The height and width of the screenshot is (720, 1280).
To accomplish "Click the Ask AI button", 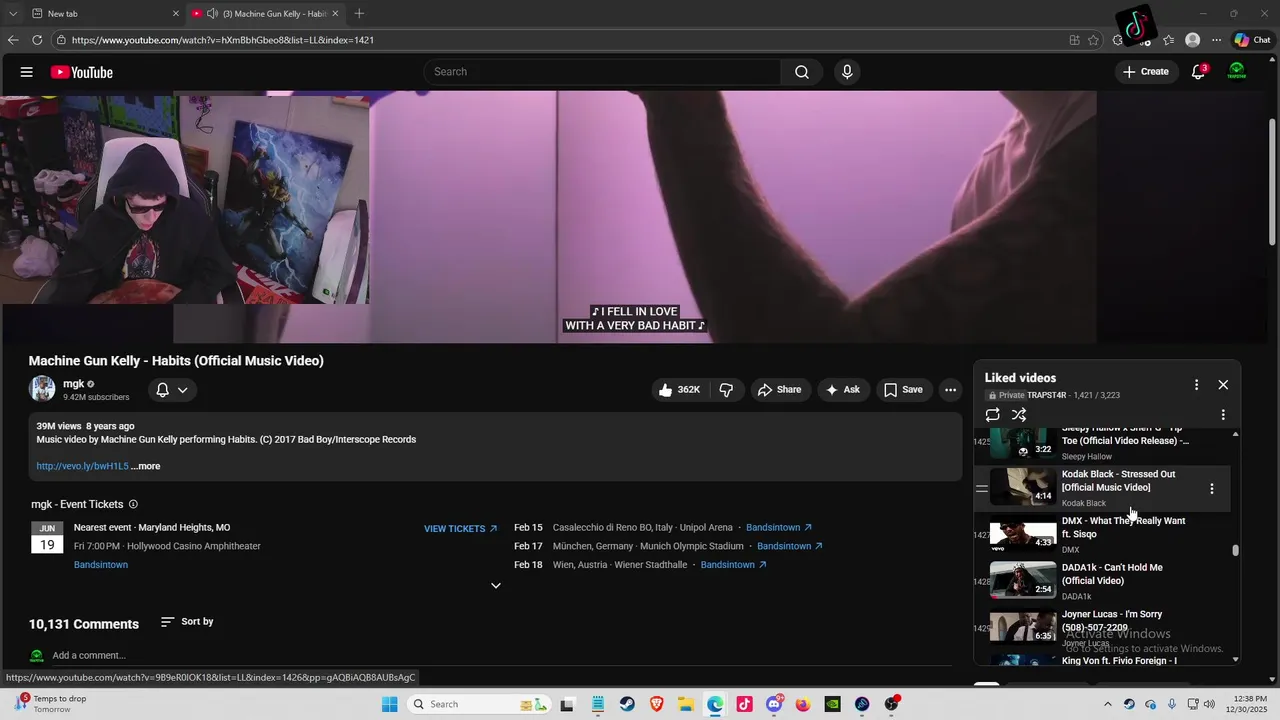I will 842,390.
